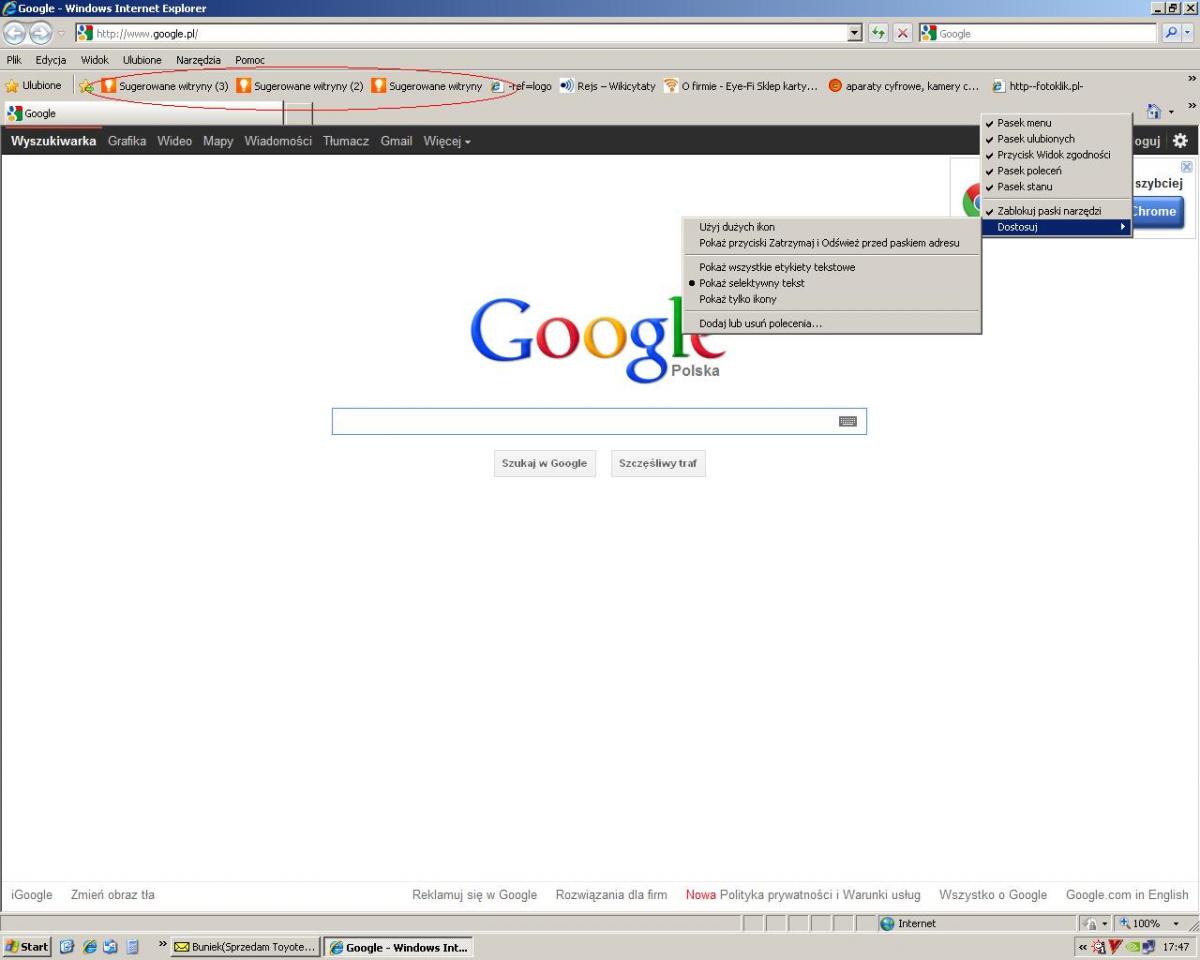1200x960 pixels.
Task: Click the search magnifier button
Action: point(1171,33)
